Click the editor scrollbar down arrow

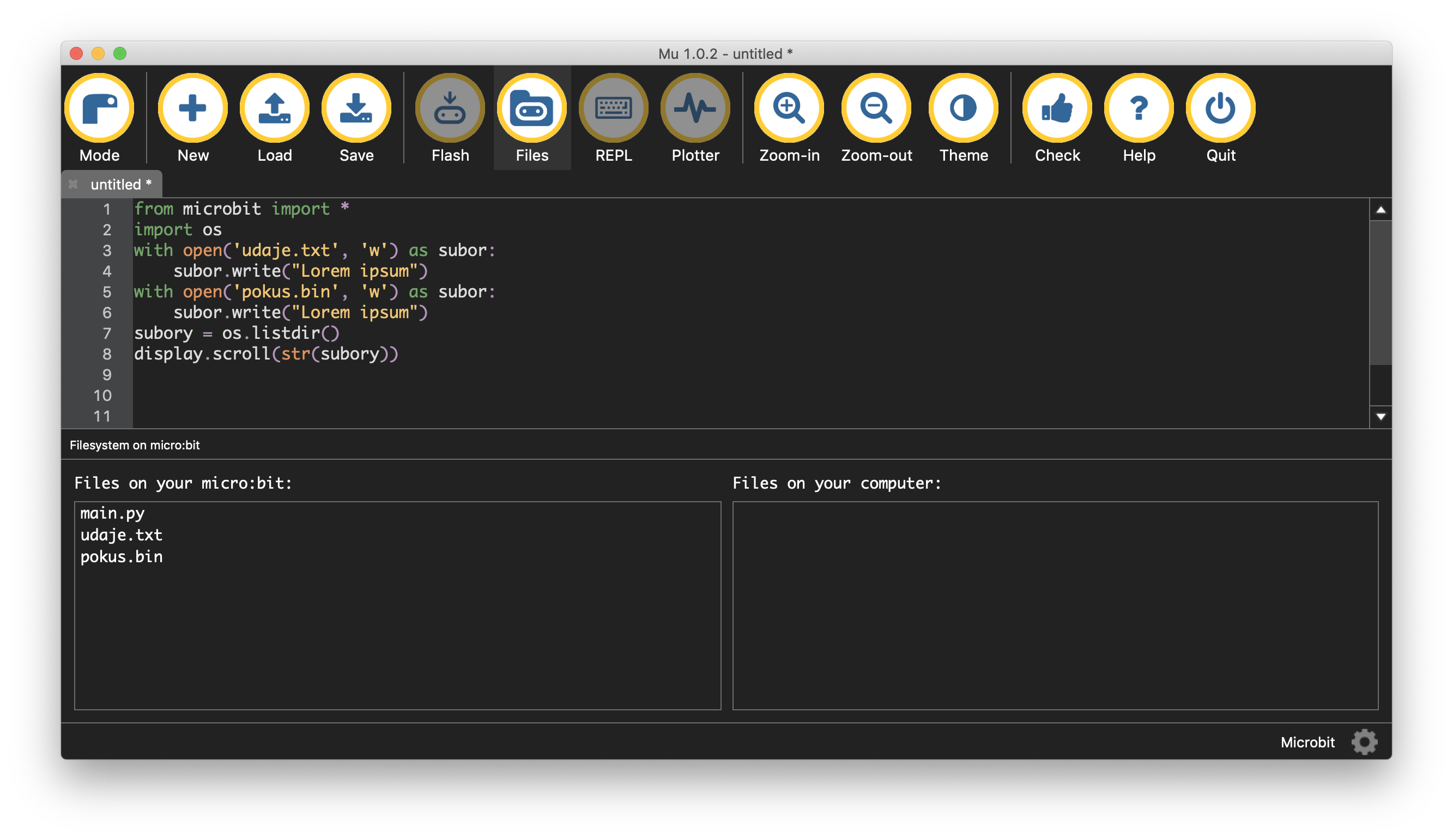coord(1381,417)
